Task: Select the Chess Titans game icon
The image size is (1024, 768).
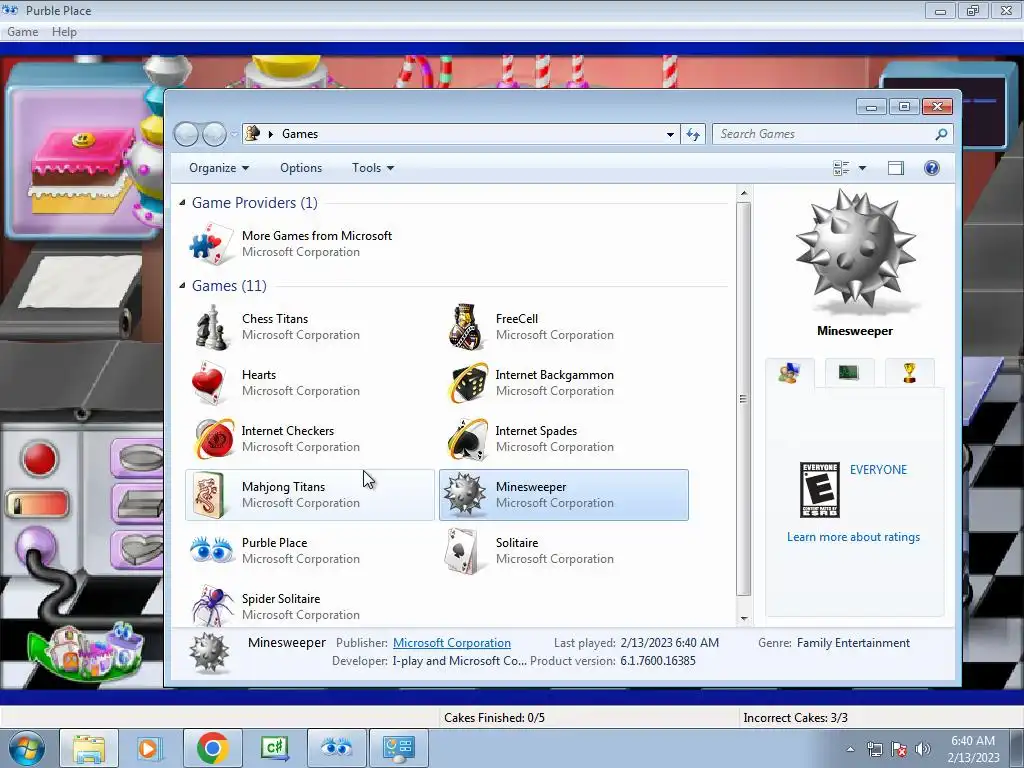Action: click(x=211, y=327)
